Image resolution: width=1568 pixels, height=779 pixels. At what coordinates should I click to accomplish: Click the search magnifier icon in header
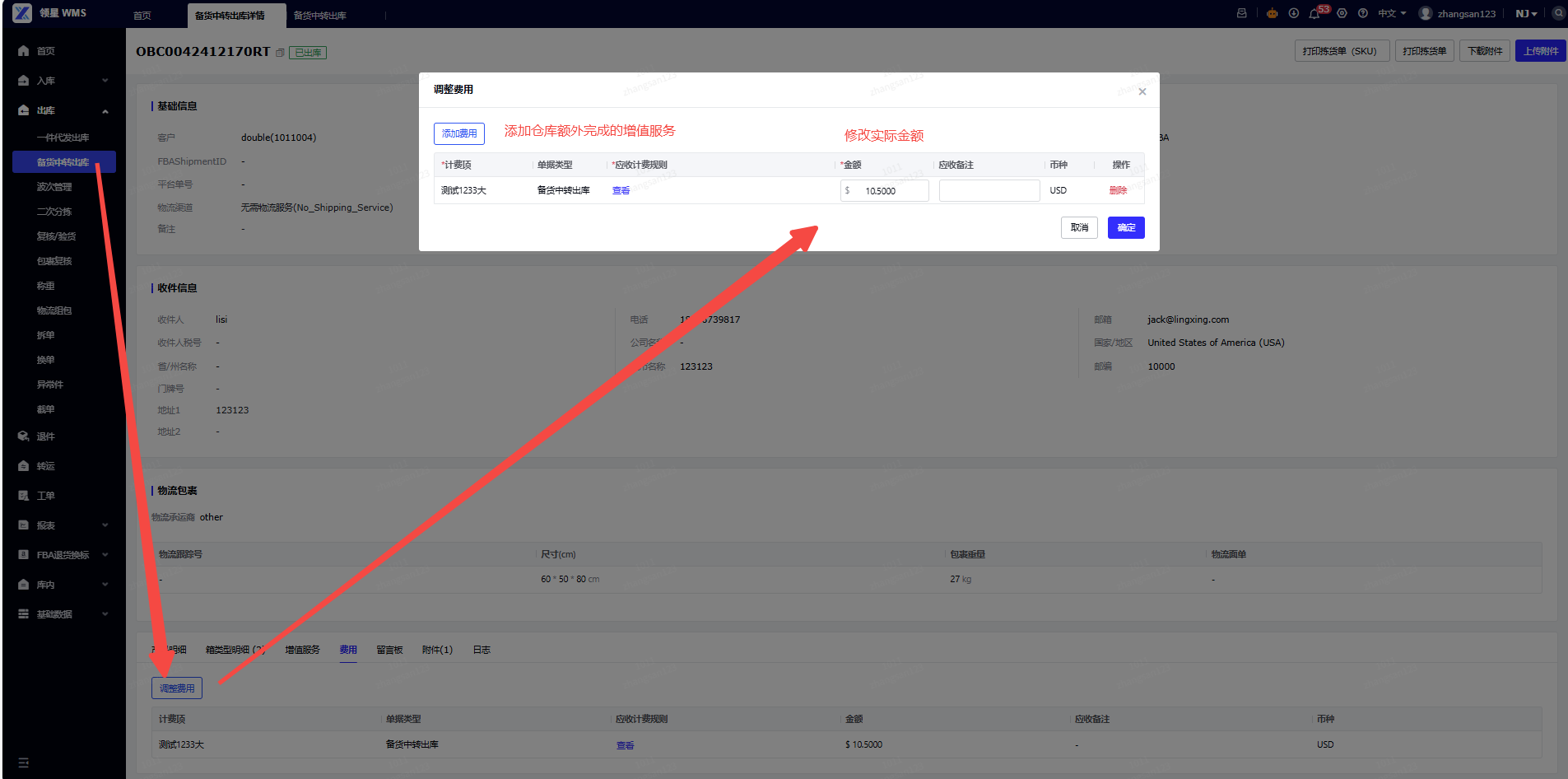click(x=1559, y=13)
